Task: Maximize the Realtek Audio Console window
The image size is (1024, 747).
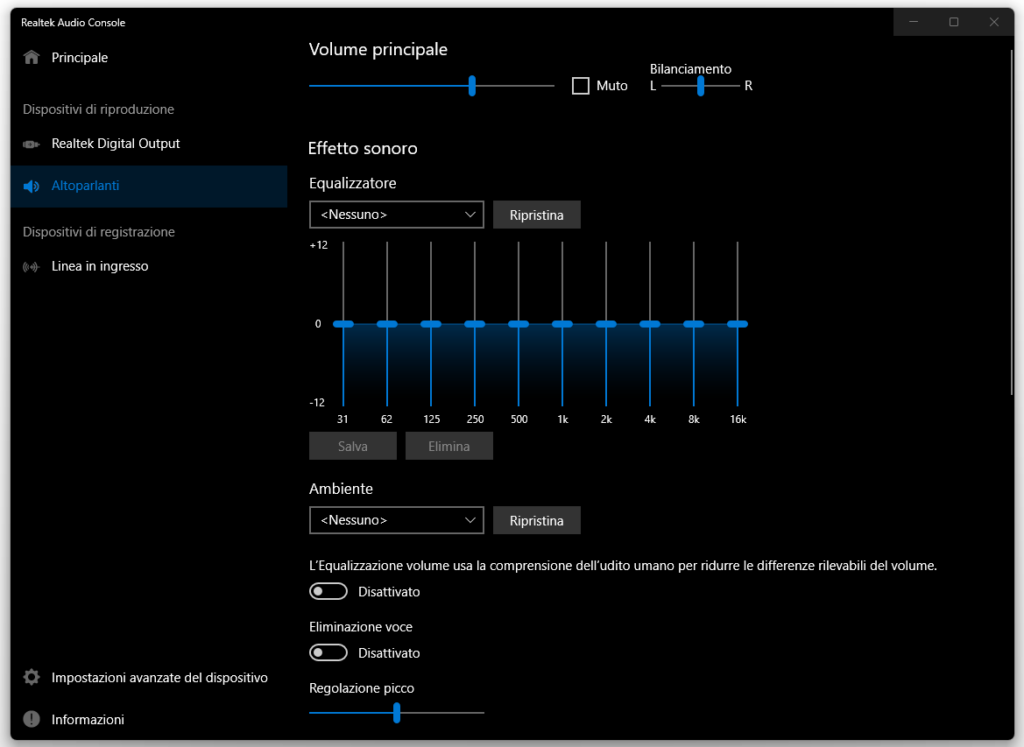Action: tap(953, 22)
